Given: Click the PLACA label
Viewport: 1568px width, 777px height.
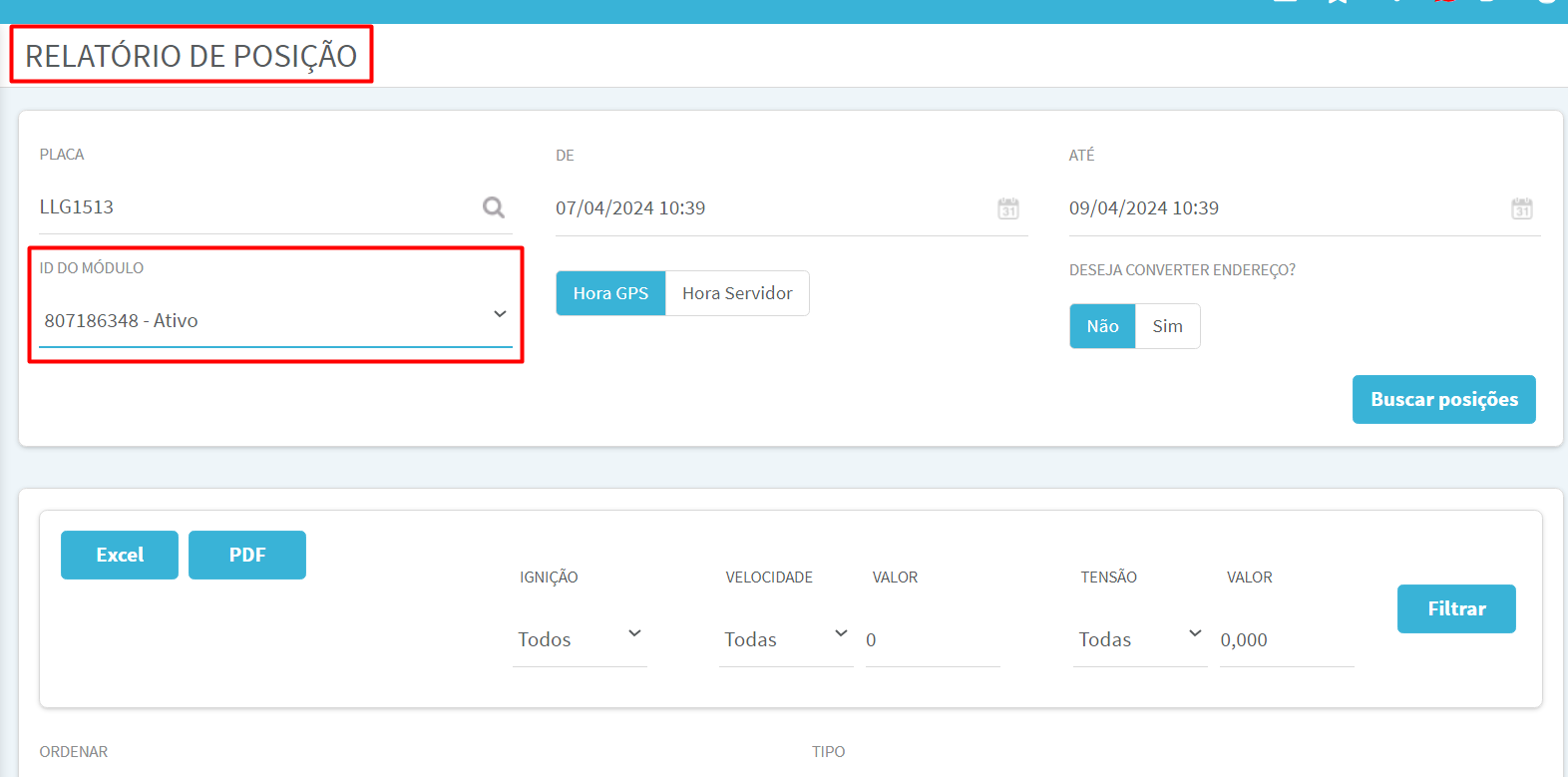Looking at the screenshot, I should [62, 155].
